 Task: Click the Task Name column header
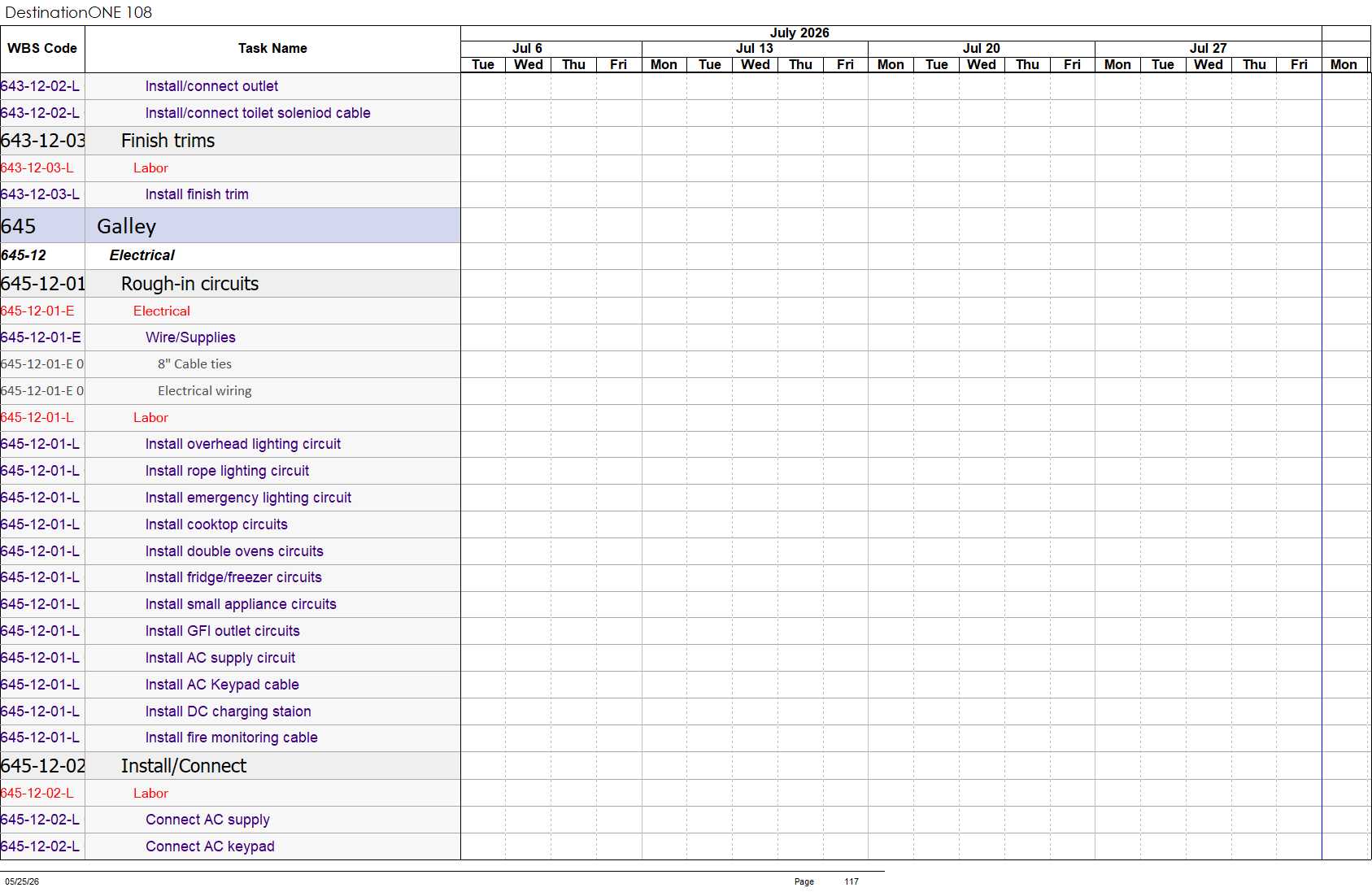tap(272, 49)
